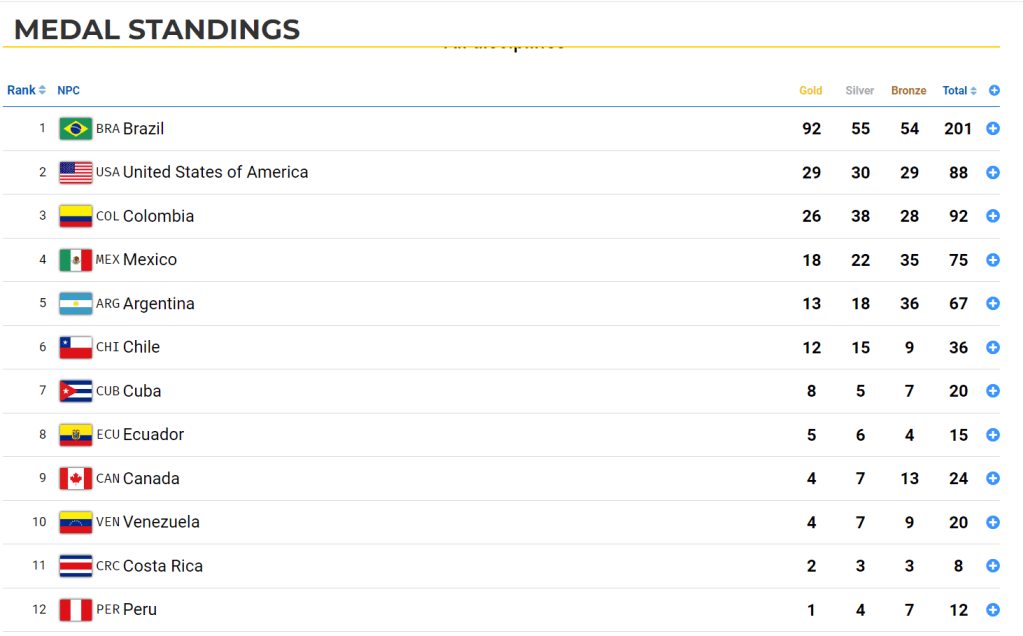Image resolution: width=1023 pixels, height=636 pixels.
Task: Expand Ecuador's medal breakdown
Action: pyautogui.click(x=993, y=435)
